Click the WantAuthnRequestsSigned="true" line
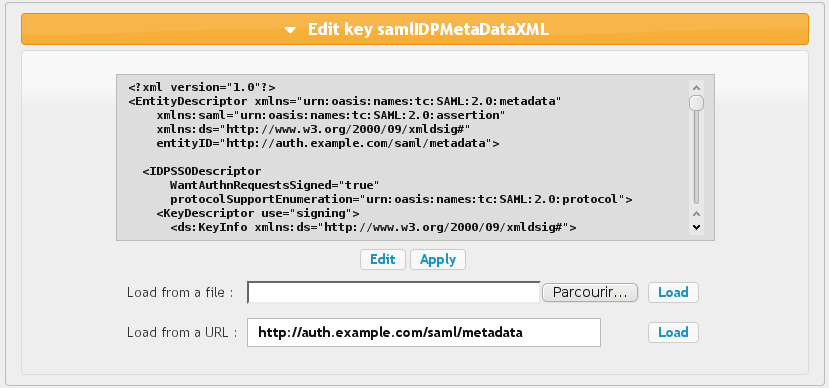The height and width of the screenshot is (388, 829). [275, 186]
